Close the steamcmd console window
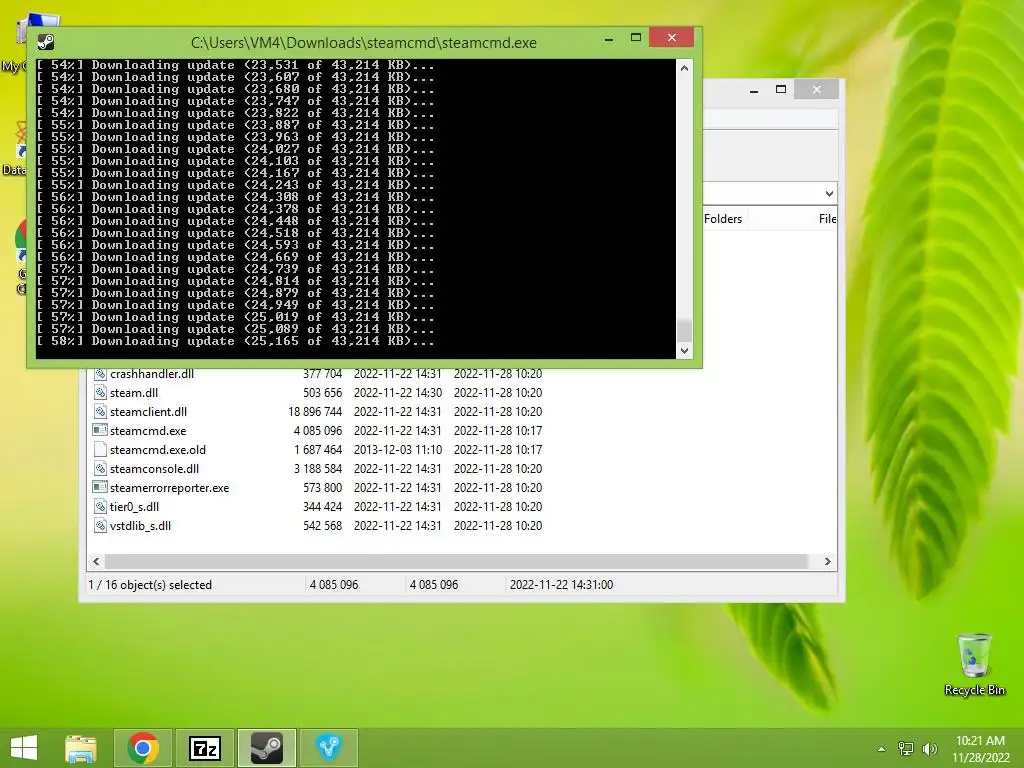This screenshot has width=1024, height=768. (671, 38)
